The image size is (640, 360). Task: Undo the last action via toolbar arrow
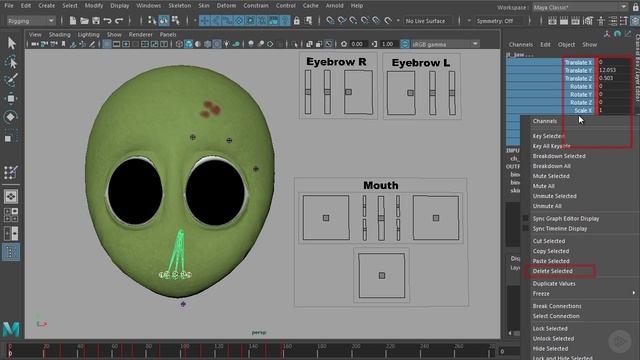107,20
